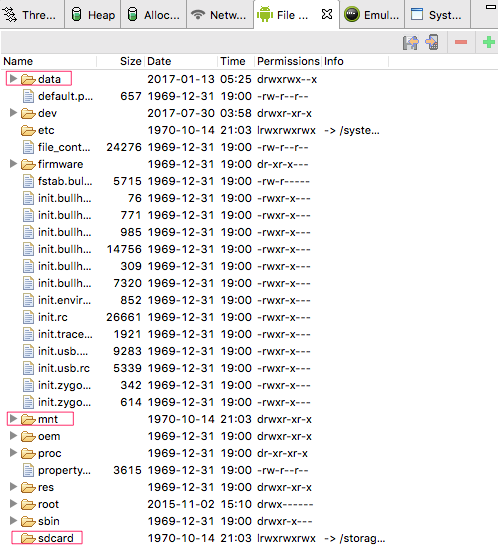Click the green plus new folder icon
The width and height of the screenshot is (498, 548).
[x=489, y=42]
